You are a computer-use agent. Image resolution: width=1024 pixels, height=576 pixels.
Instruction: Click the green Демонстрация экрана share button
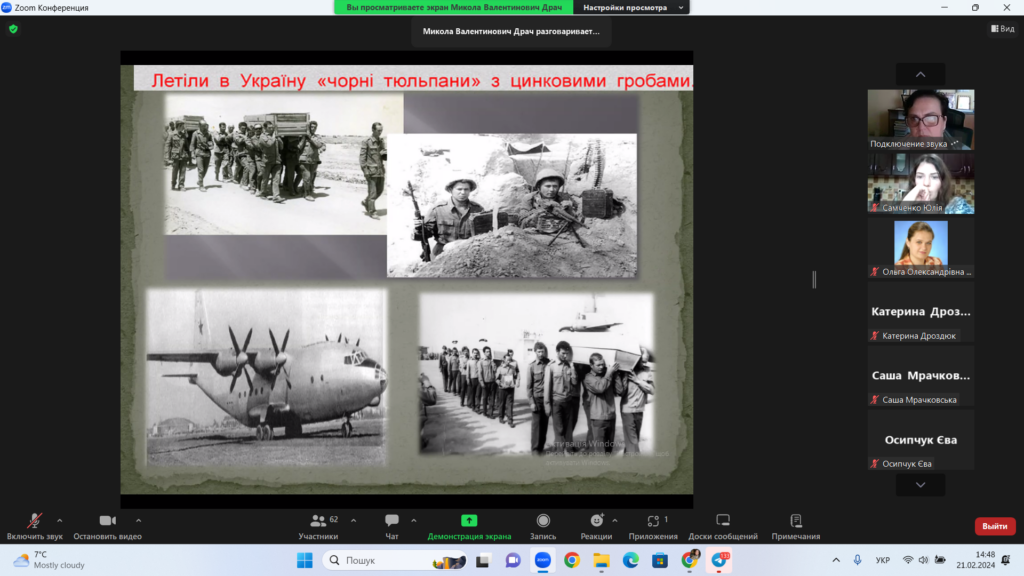coord(469,521)
